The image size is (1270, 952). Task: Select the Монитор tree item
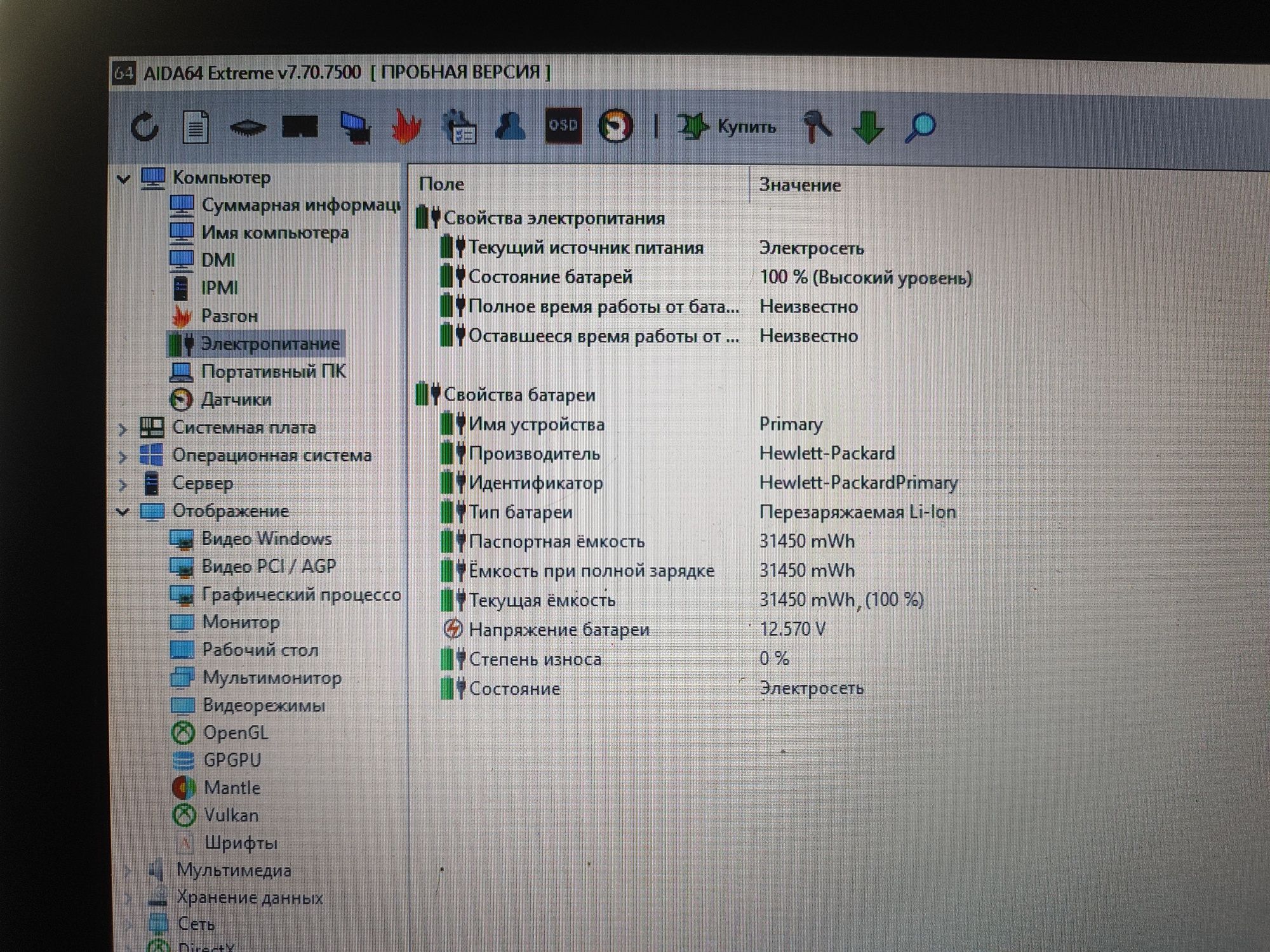[x=225, y=622]
